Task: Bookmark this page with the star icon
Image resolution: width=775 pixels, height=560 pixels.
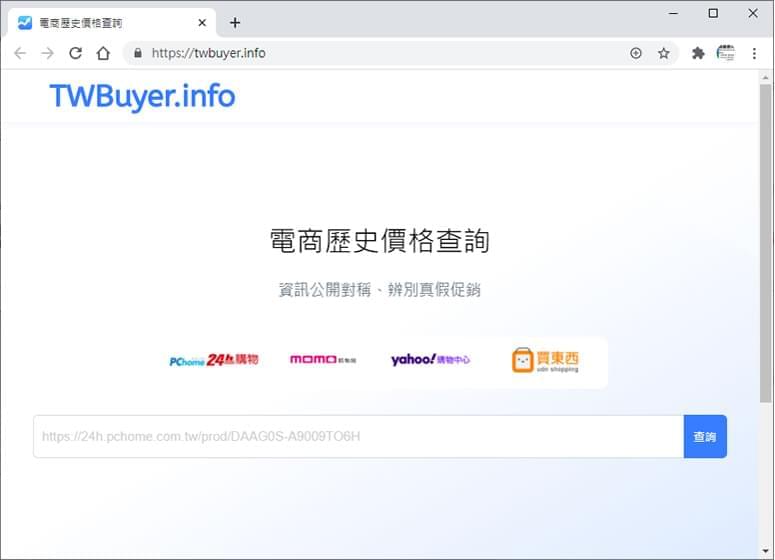Action: [x=664, y=53]
